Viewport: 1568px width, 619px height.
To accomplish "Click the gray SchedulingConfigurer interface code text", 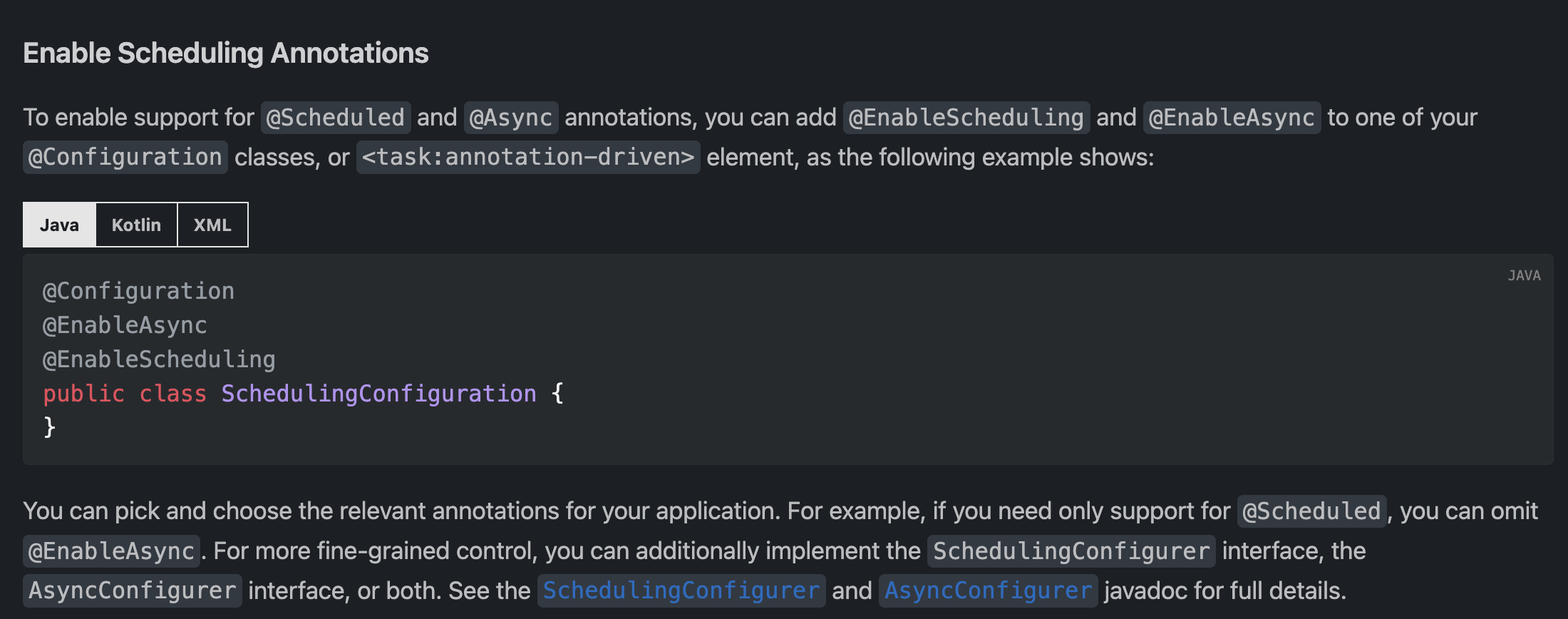I will [x=1071, y=551].
